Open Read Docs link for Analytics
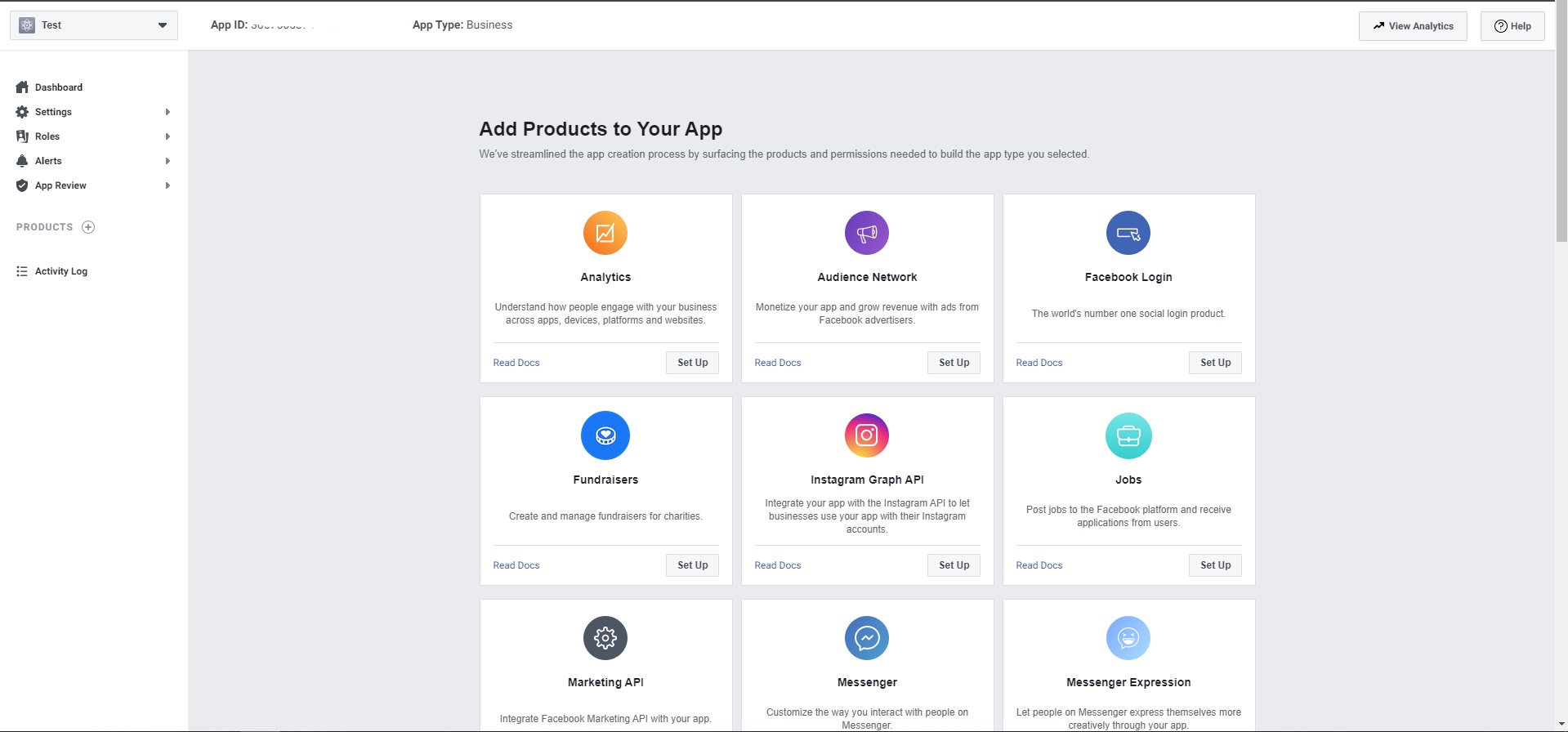This screenshot has width=1568, height=732. point(516,363)
